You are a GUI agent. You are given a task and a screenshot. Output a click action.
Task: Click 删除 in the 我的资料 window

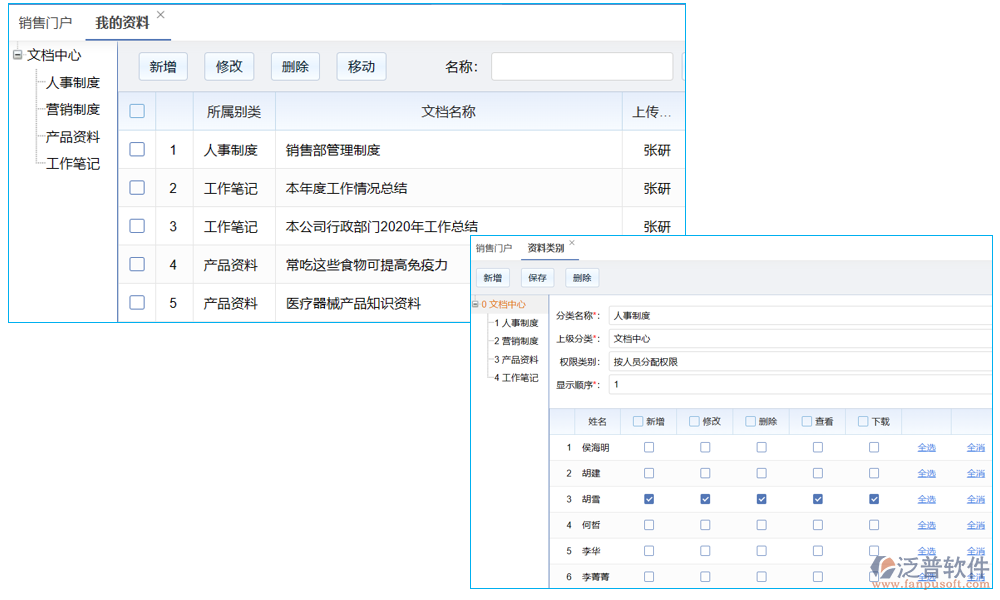[295, 66]
